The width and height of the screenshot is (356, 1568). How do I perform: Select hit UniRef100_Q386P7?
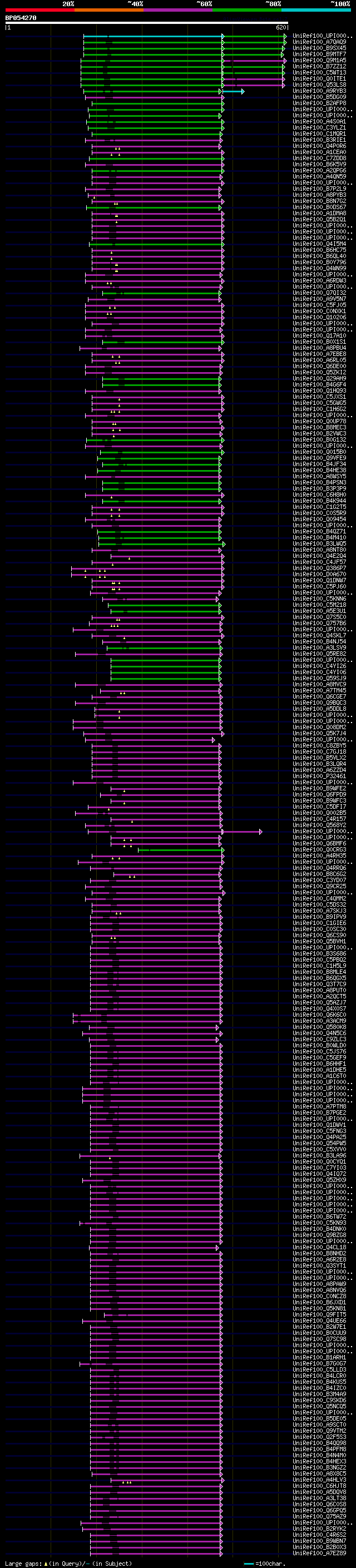click(319, 568)
